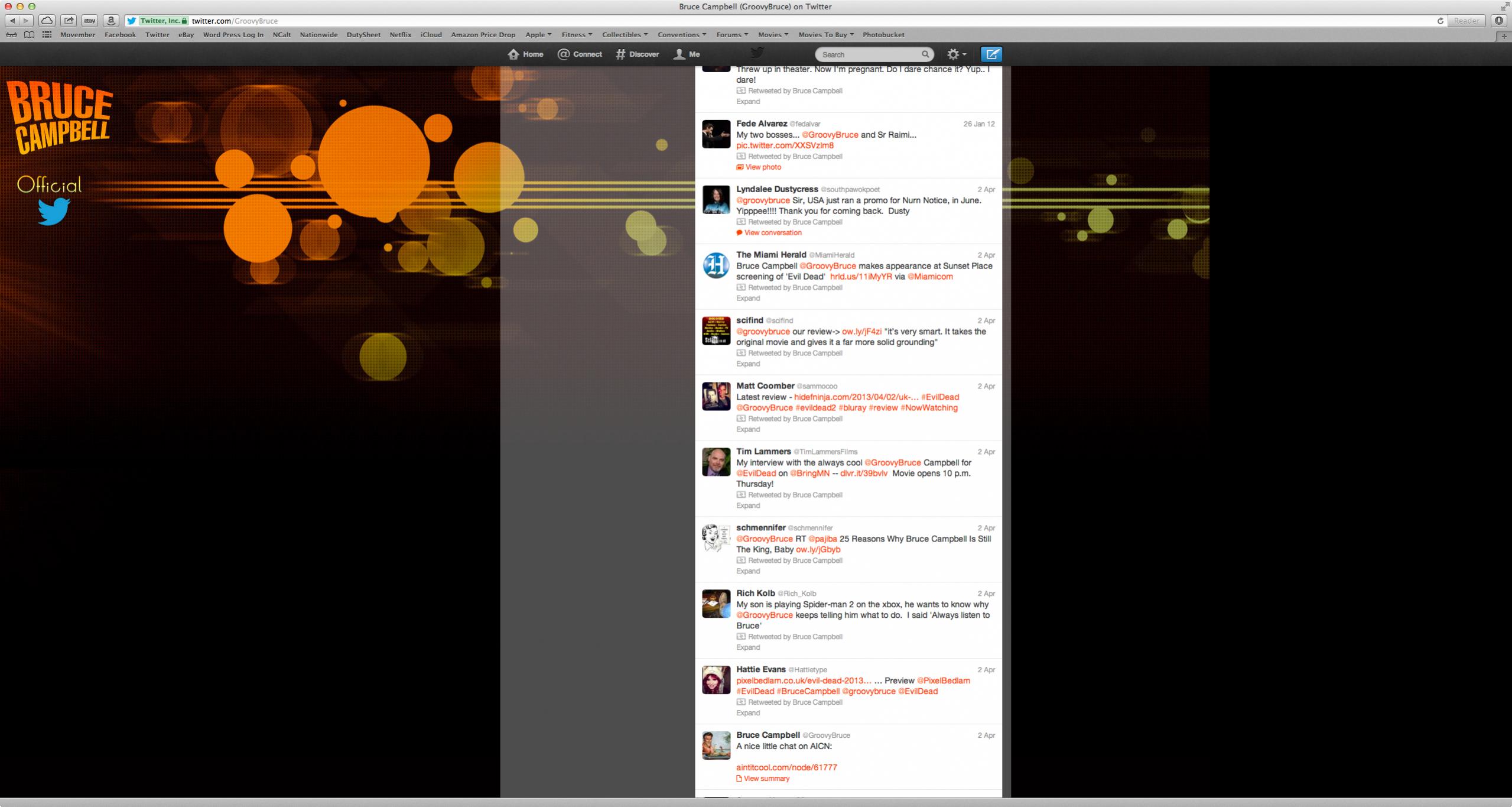
Task: Open the Movember bookmark
Action: pyautogui.click(x=77, y=35)
